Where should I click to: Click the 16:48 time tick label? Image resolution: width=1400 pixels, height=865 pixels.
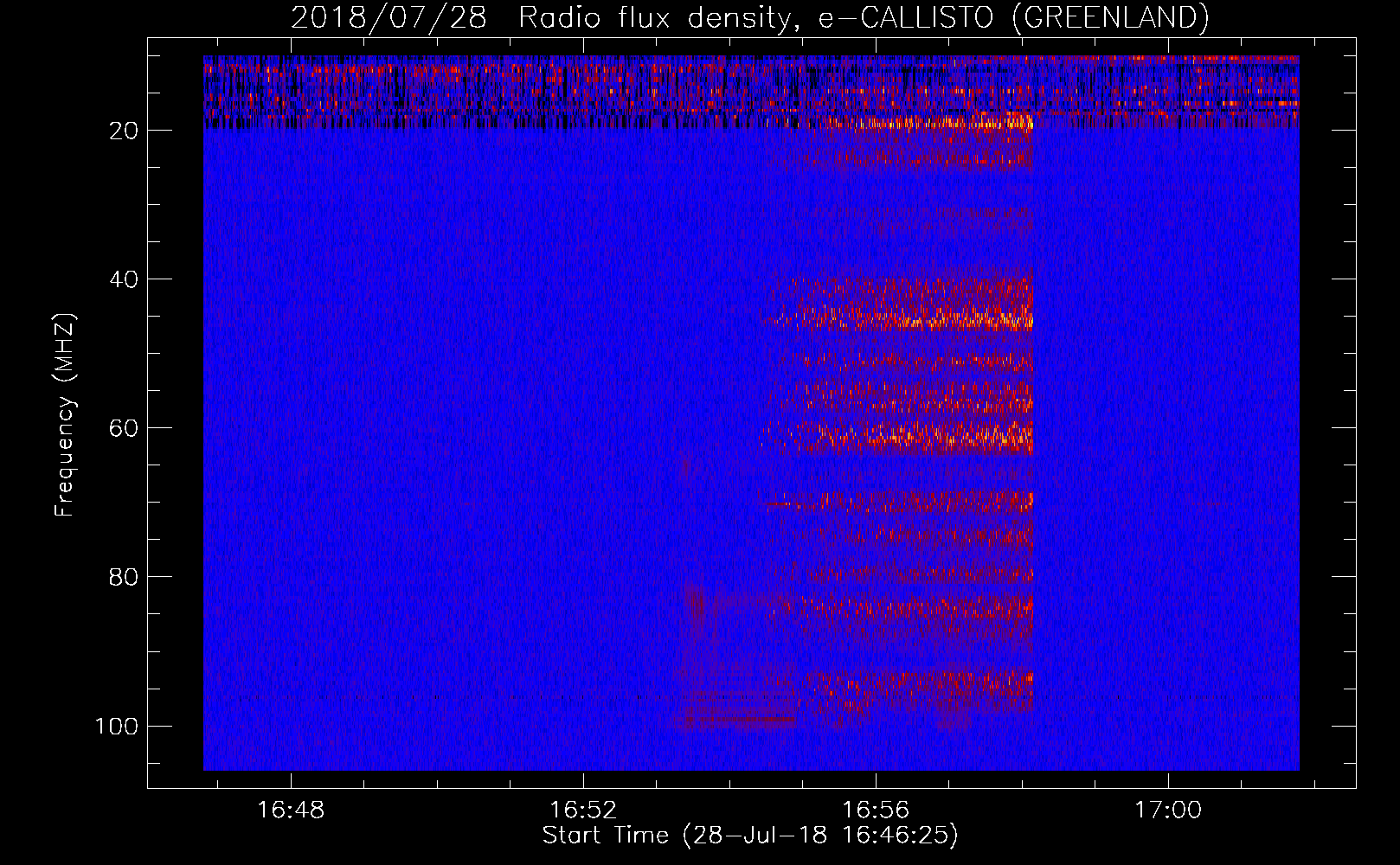click(291, 811)
